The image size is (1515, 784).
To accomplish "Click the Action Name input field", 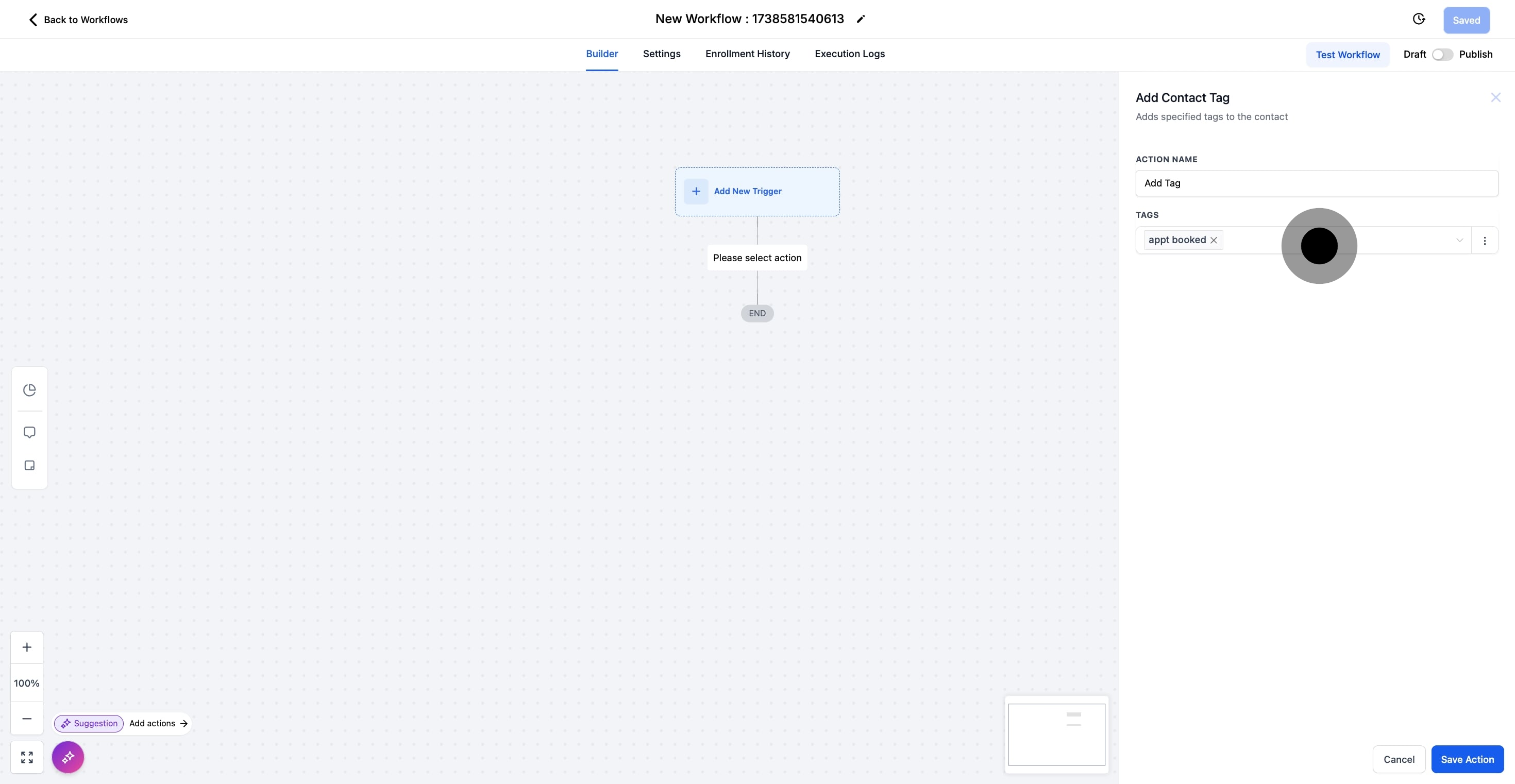I will pyautogui.click(x=1316, y=183).
